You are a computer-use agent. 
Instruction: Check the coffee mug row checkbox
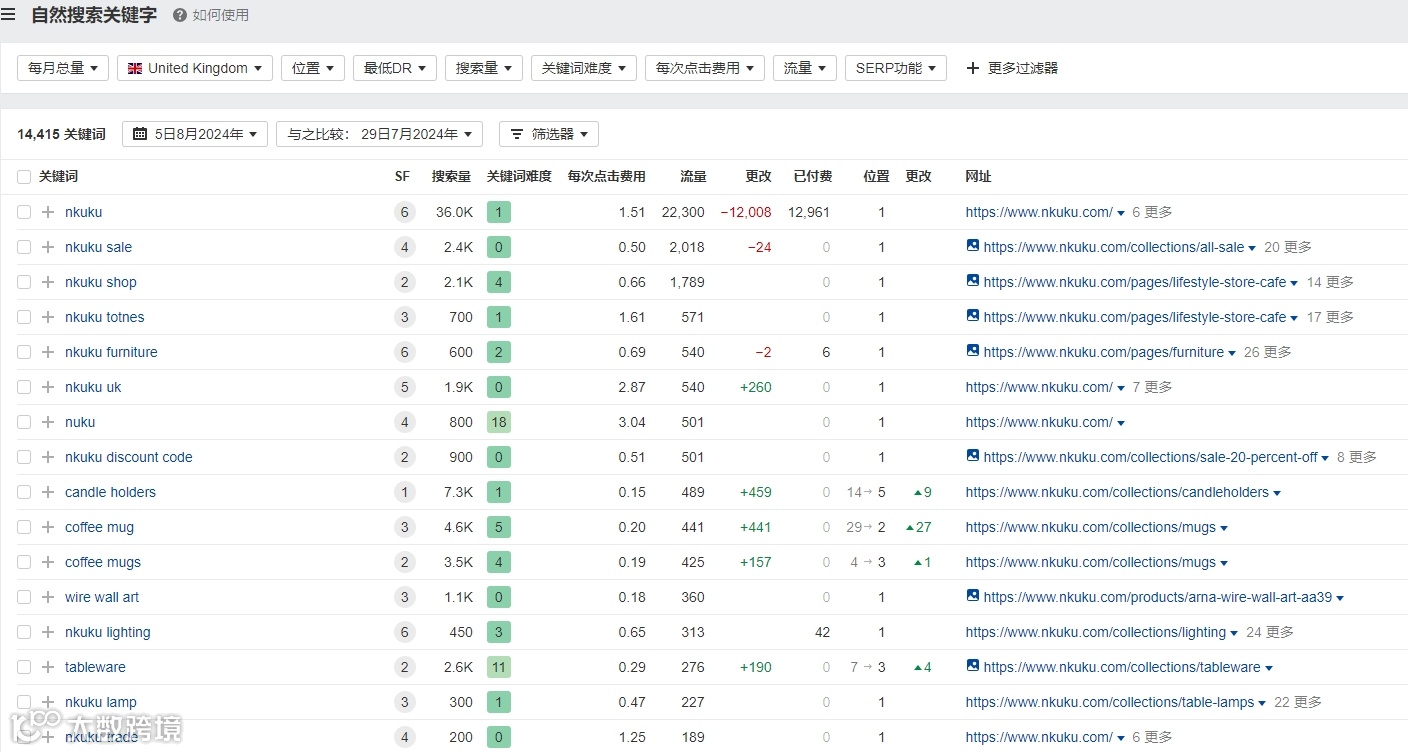tap(24, 527)
